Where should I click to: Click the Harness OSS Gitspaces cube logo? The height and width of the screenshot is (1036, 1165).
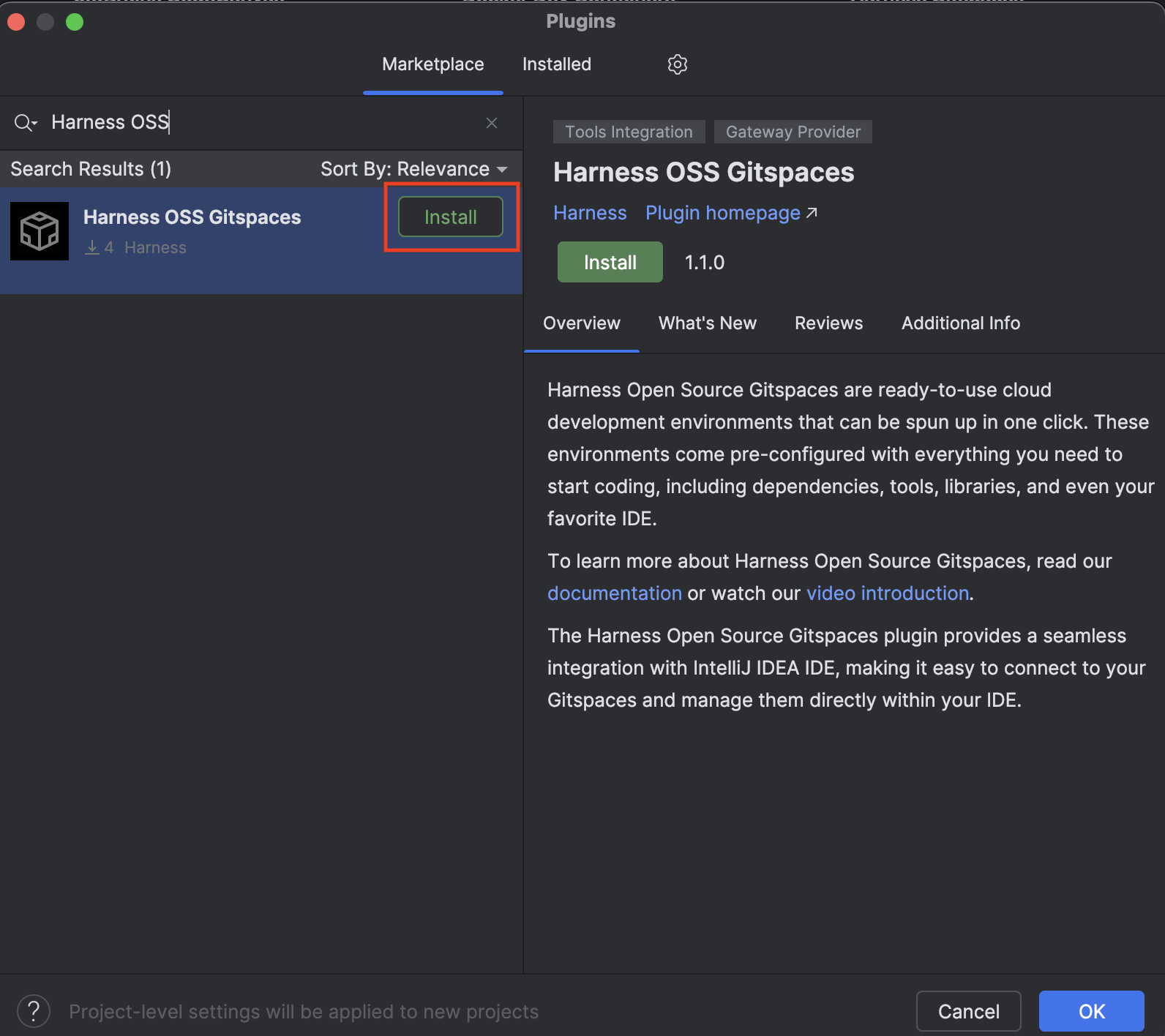(x=40, y=231)
